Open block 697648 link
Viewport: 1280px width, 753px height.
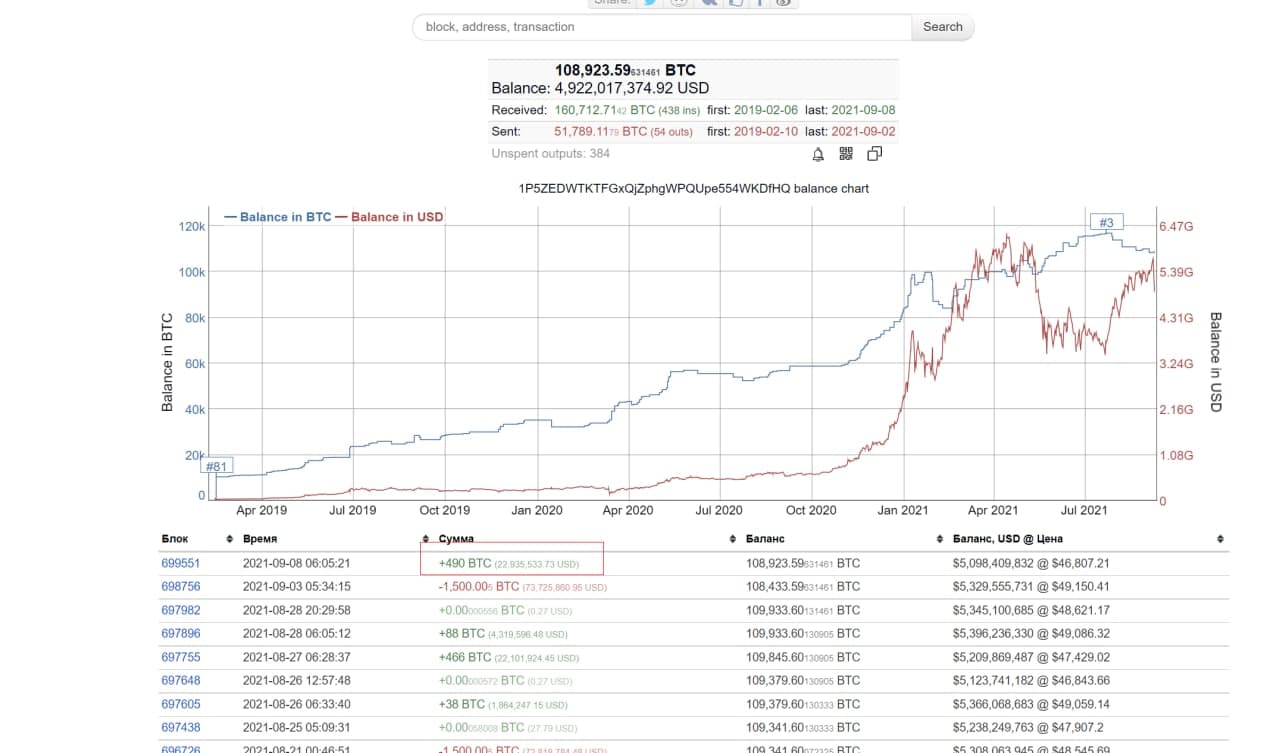[181, 680]
